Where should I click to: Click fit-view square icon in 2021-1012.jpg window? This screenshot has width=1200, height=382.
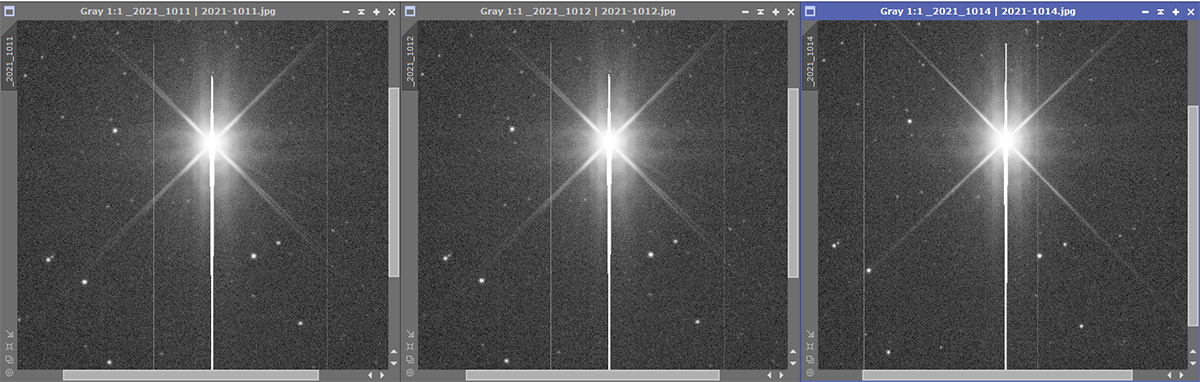click(x=409, y=346)
